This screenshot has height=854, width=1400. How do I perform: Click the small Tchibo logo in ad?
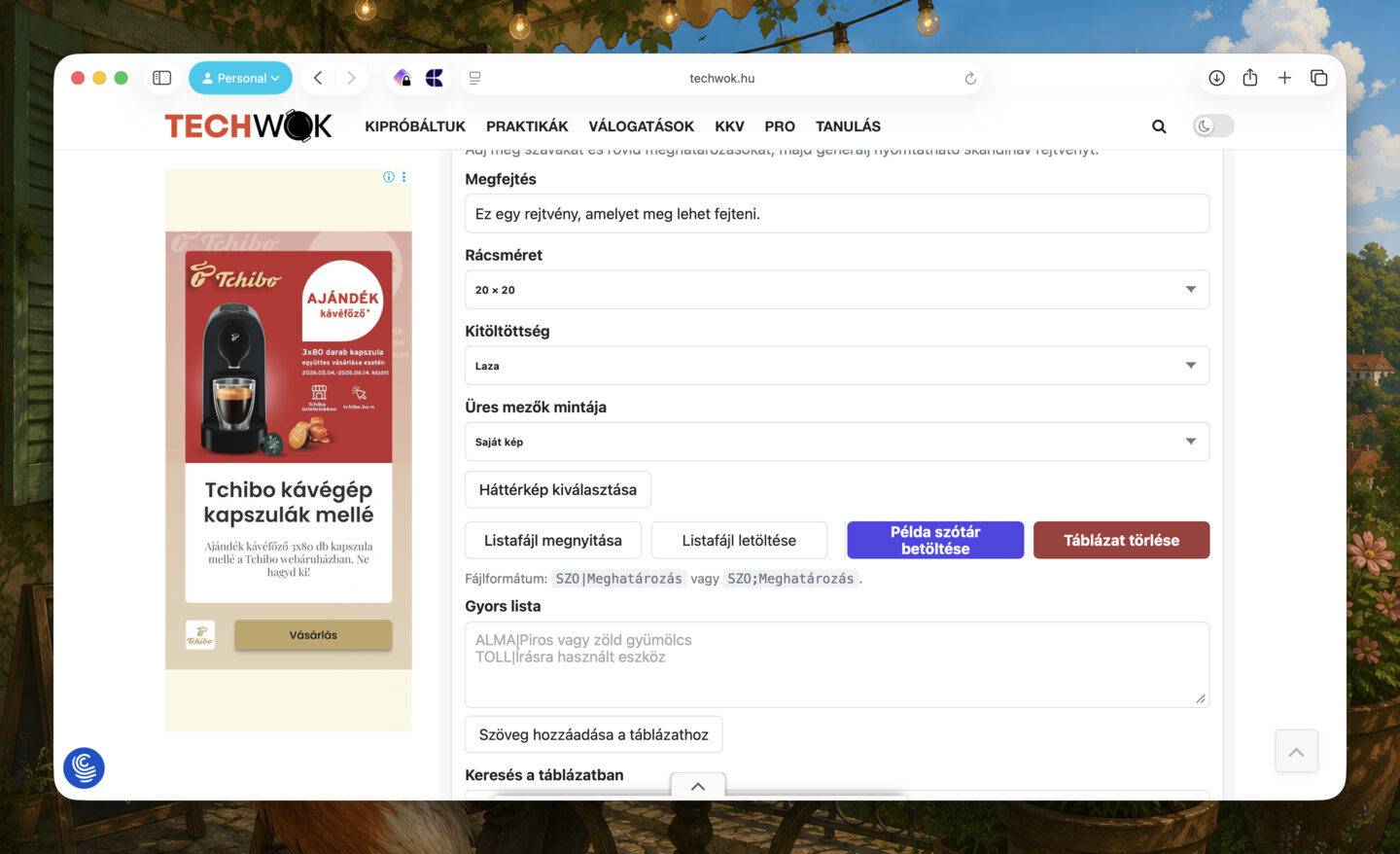200,635
